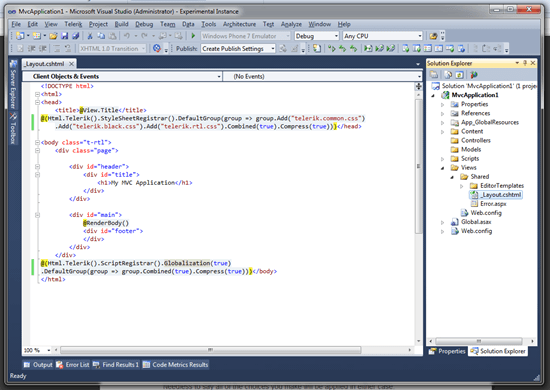Image resolution: width=550 pixels, height=390 pixels.
Task: Click the Undo arrow icon
Action: [127, 36]
